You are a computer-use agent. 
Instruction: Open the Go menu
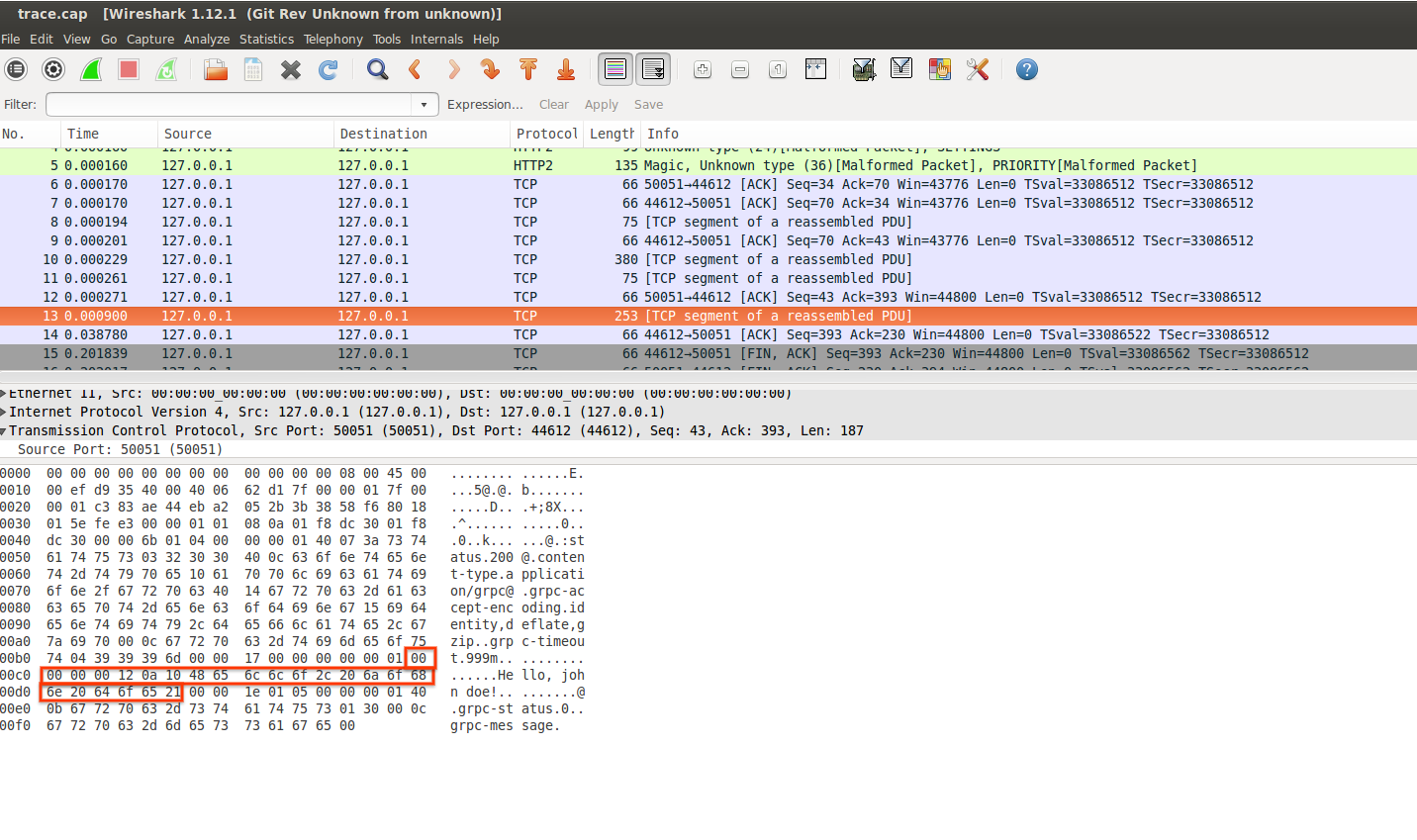coord(109,40)
